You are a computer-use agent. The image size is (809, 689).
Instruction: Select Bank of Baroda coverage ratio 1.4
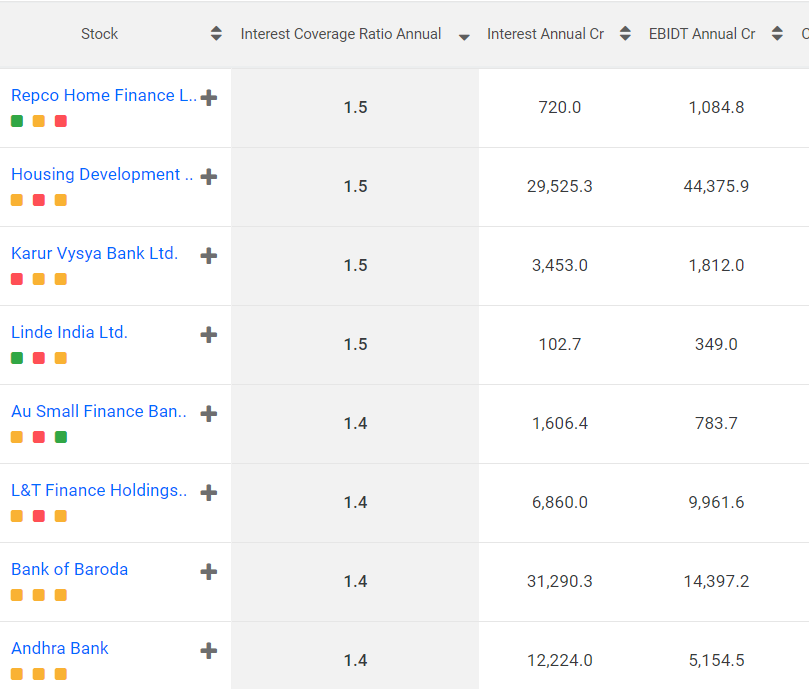(x=355, y=581)
